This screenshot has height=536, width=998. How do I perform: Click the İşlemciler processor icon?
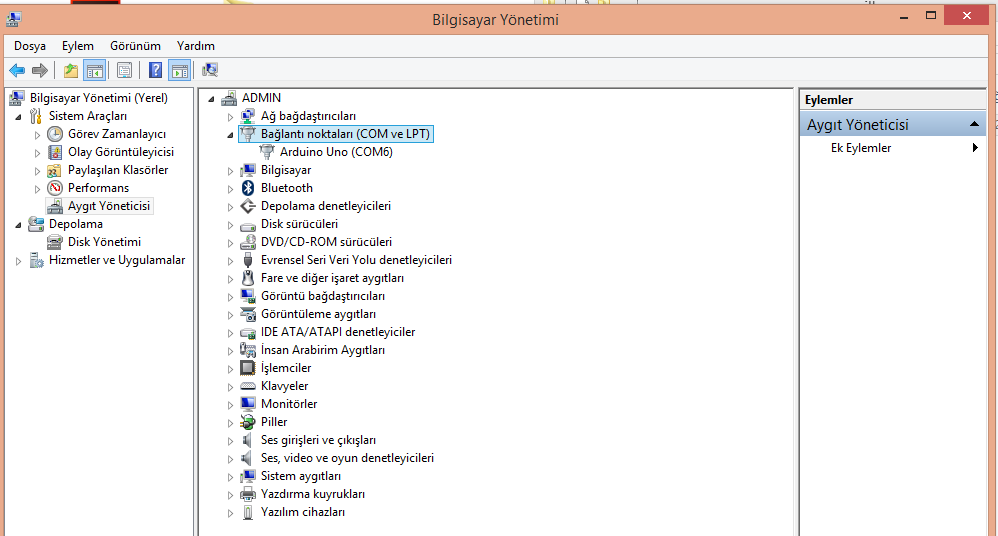coord(248,368)
